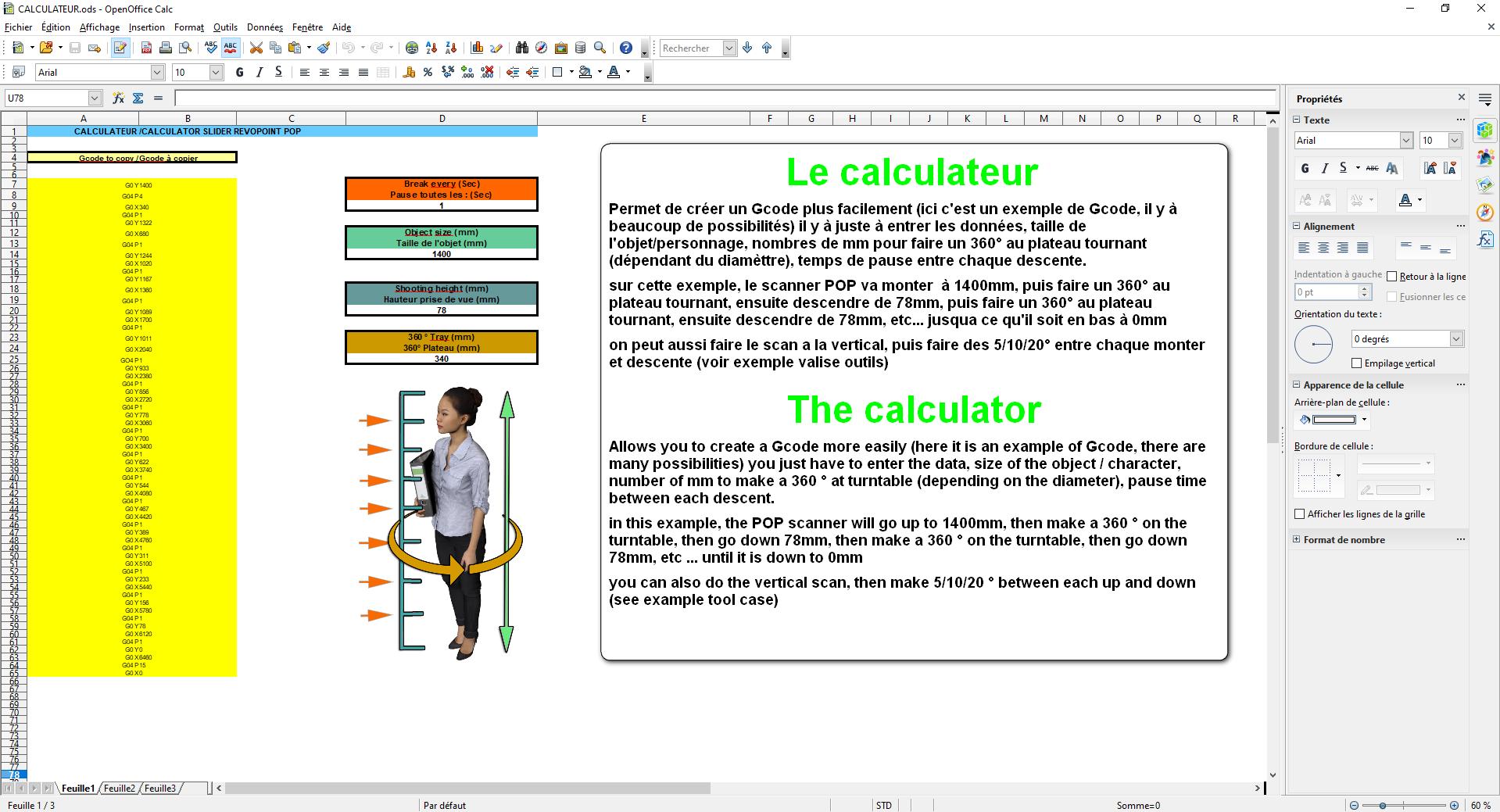Click the Zoom magnifier icon
The height and width of the screenshot is (812, 1500).
pyautogui.click(x=600, y=48)
